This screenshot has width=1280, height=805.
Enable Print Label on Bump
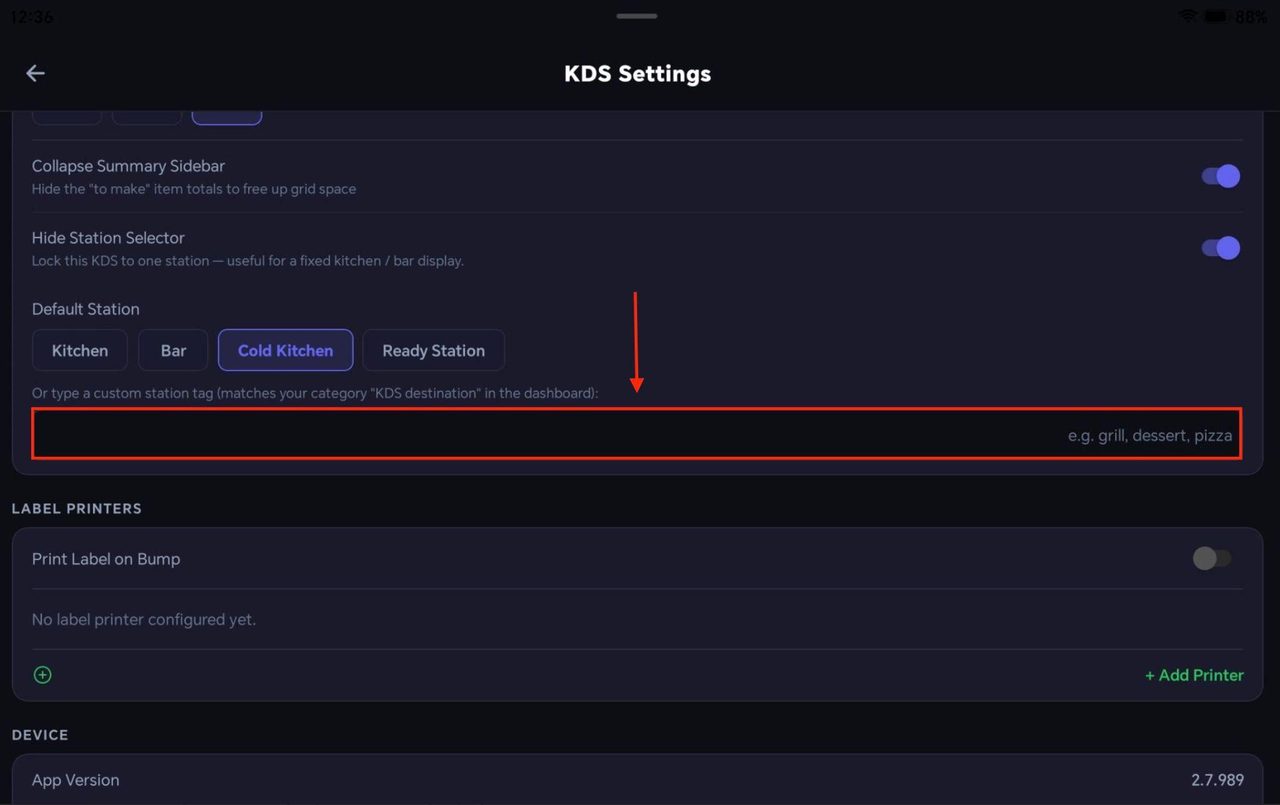(1212, 558)
